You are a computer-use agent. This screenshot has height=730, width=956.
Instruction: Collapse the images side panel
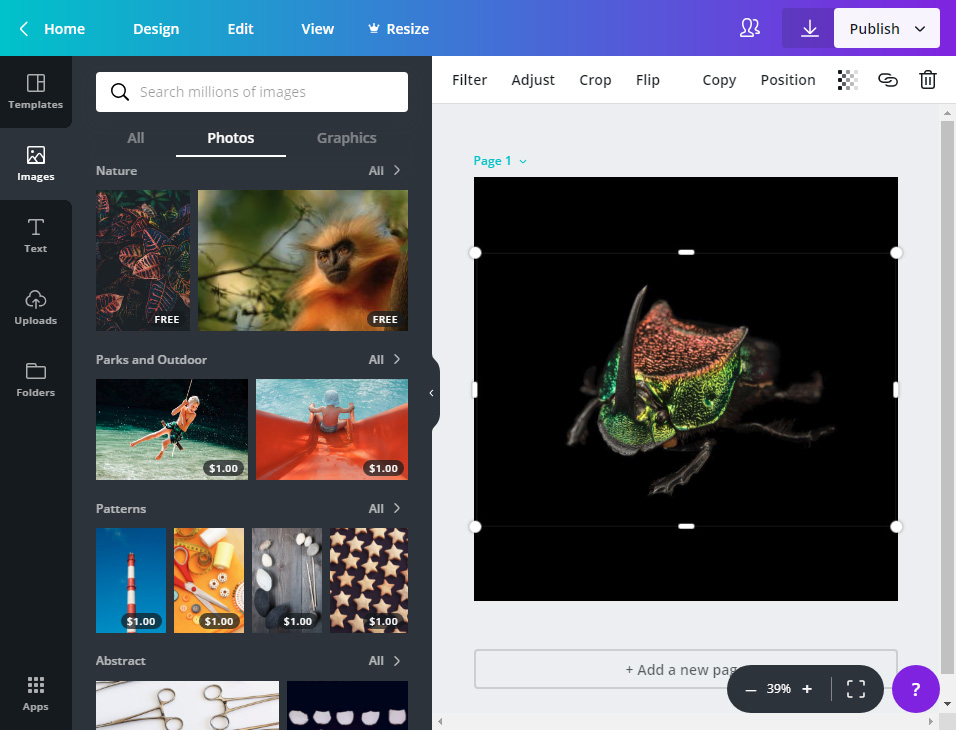pos(431,394)
